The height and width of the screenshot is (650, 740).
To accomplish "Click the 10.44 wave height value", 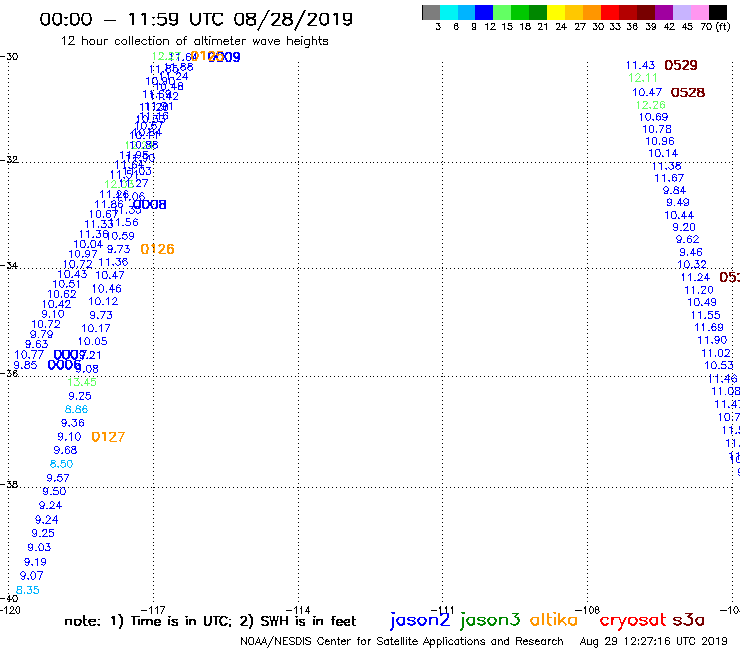I will click(x=679, y=215).
